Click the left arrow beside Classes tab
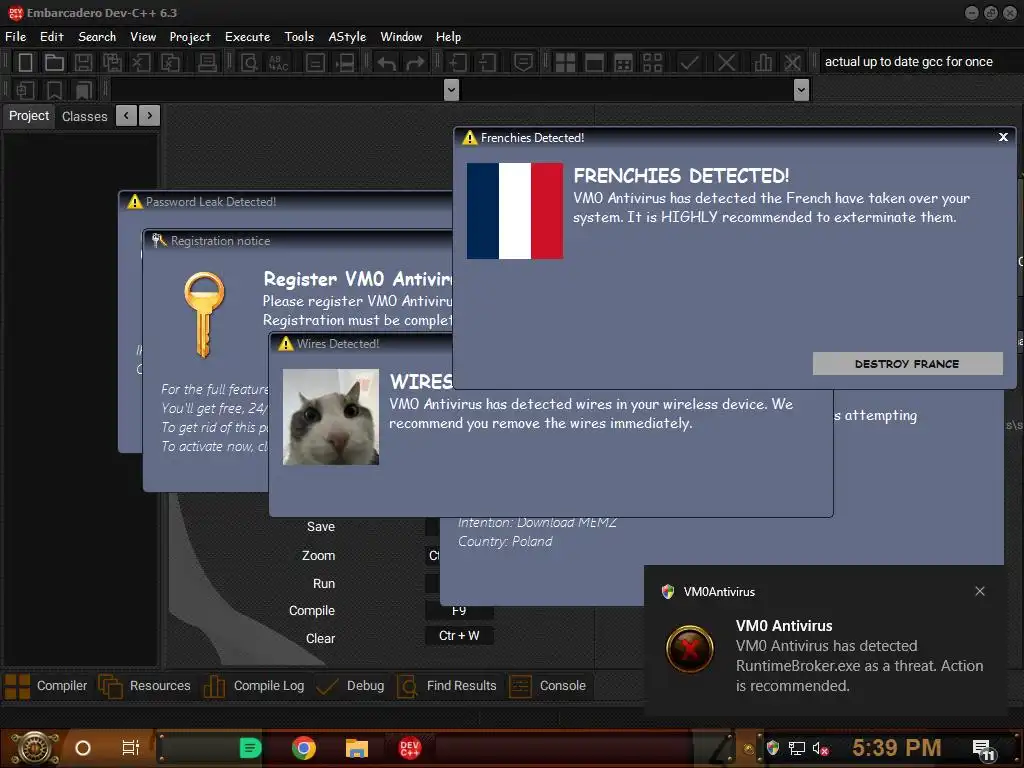The width and height of the screenshot is (1024, 768). click(126, 116)
